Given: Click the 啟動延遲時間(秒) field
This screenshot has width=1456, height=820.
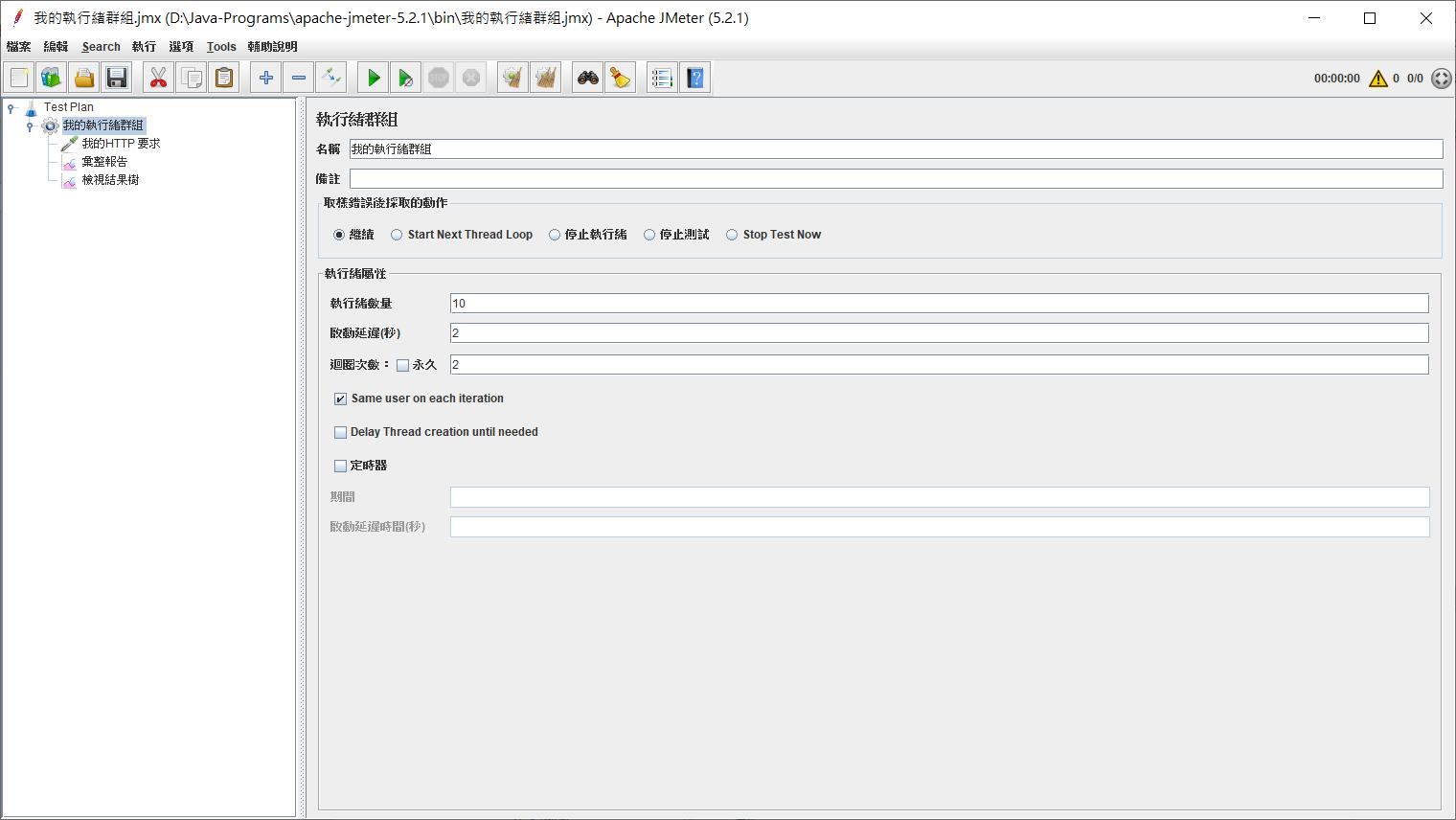Looking at the screenshot, I should coord(940,527).
